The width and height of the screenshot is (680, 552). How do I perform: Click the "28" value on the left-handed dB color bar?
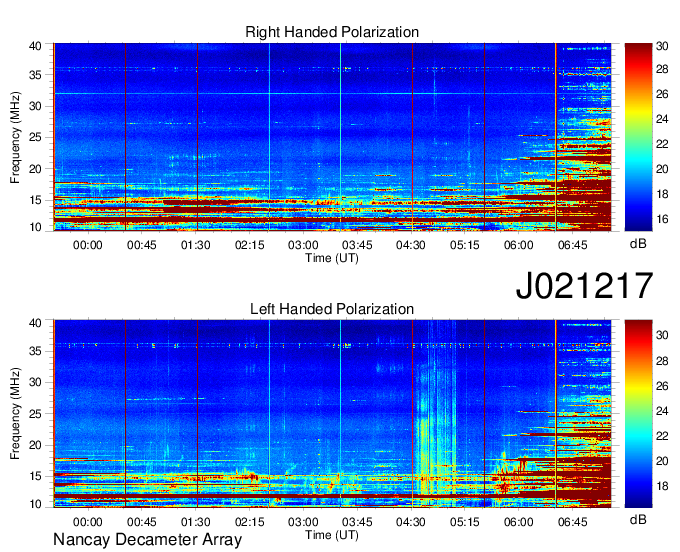pyautogui.click(x=662, y=361)
